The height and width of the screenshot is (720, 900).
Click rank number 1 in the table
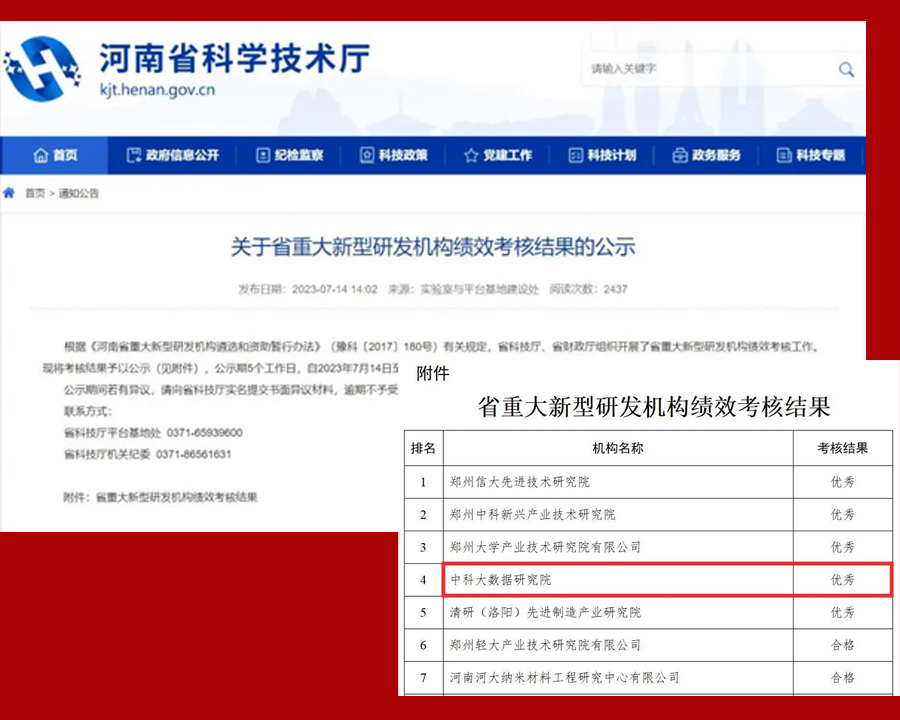coord(423,482)
